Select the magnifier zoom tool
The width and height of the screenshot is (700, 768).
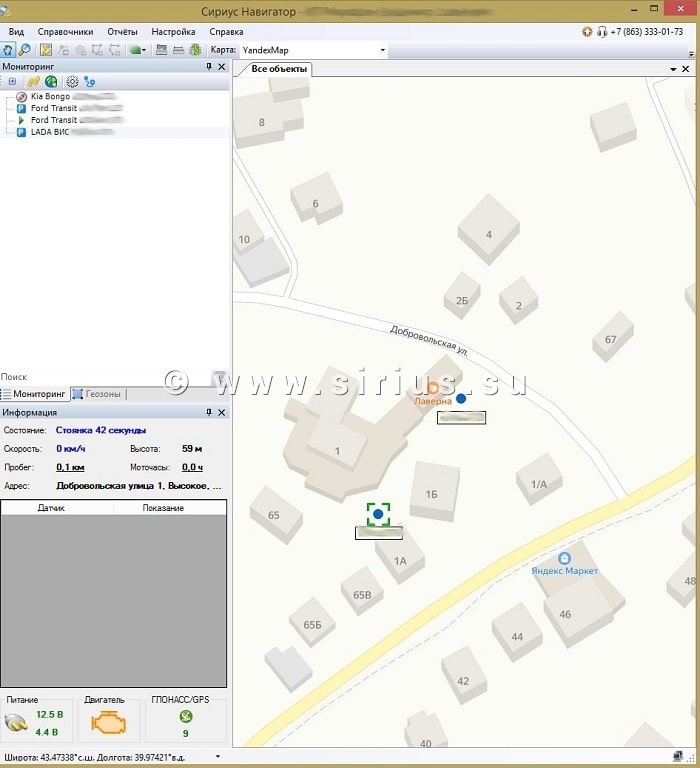pos(24,49)
